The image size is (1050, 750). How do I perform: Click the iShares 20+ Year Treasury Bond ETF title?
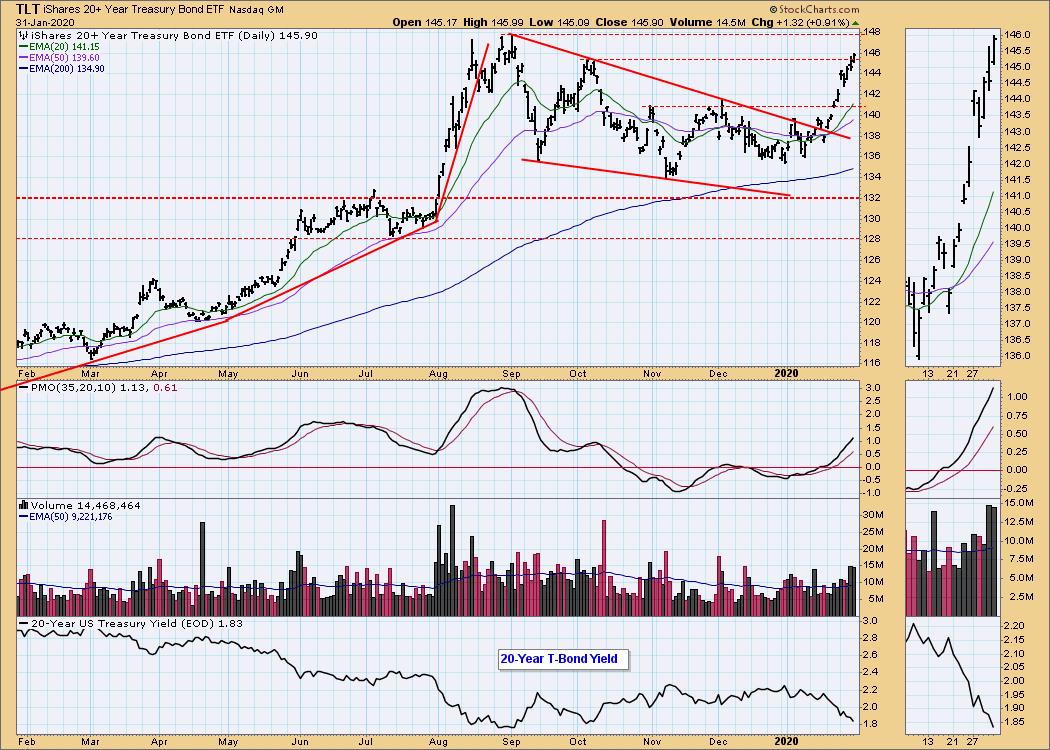(x=133, y=10)
